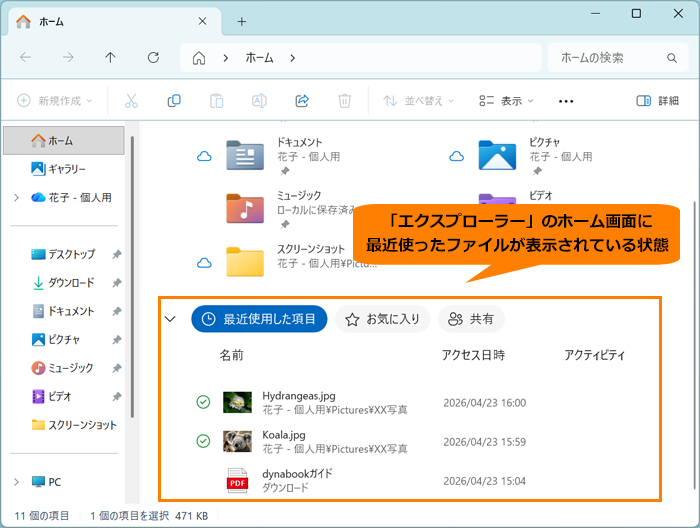Click the date 2026/04/23 16:00

484,403
